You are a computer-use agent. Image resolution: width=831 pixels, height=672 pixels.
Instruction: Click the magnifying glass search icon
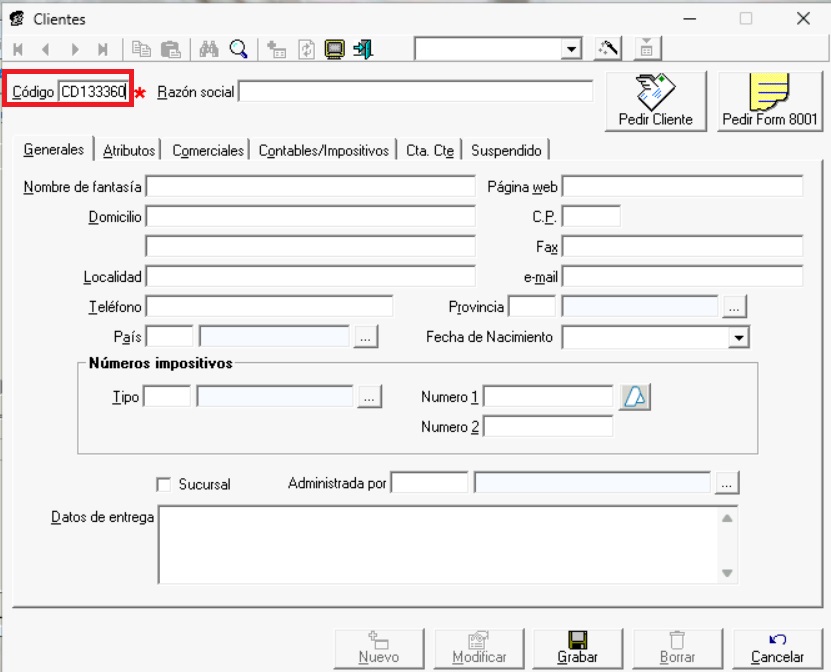238,49
